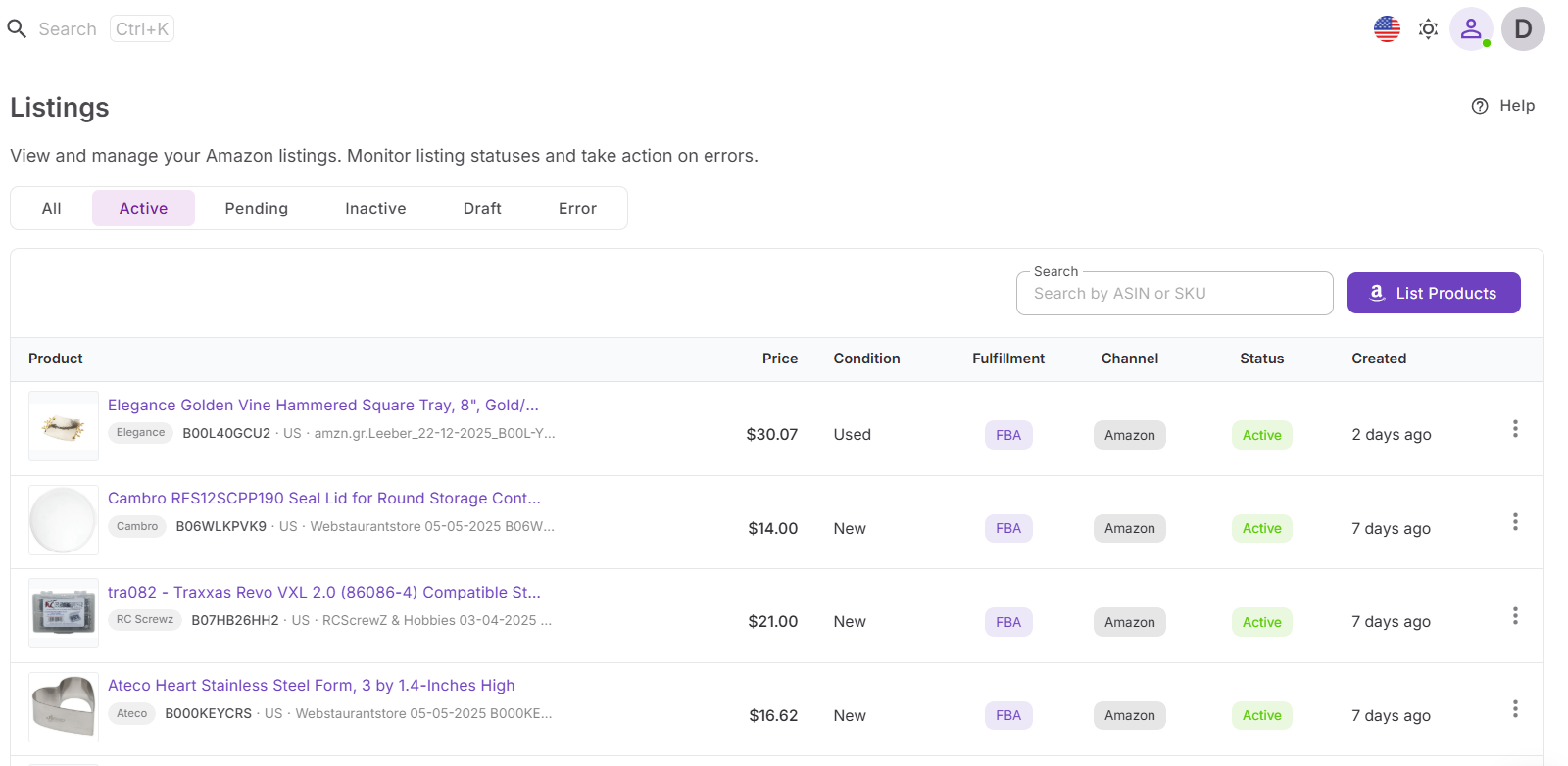1568x766 pixels.
Task: Click the magnifier search icon
Action: tap(17, 29)
